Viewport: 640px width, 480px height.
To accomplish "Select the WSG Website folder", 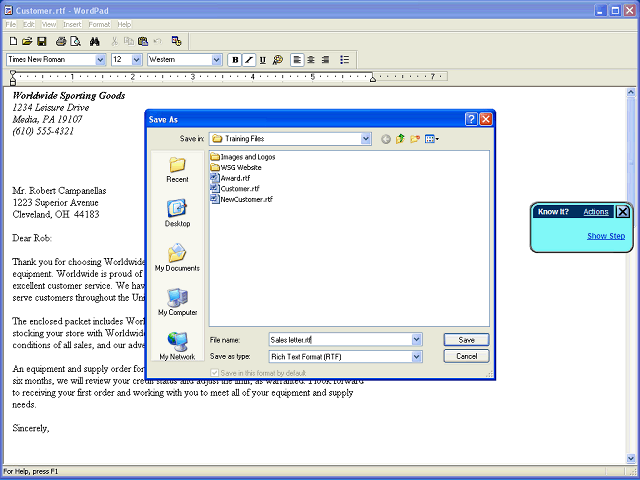I will (236, 167).
